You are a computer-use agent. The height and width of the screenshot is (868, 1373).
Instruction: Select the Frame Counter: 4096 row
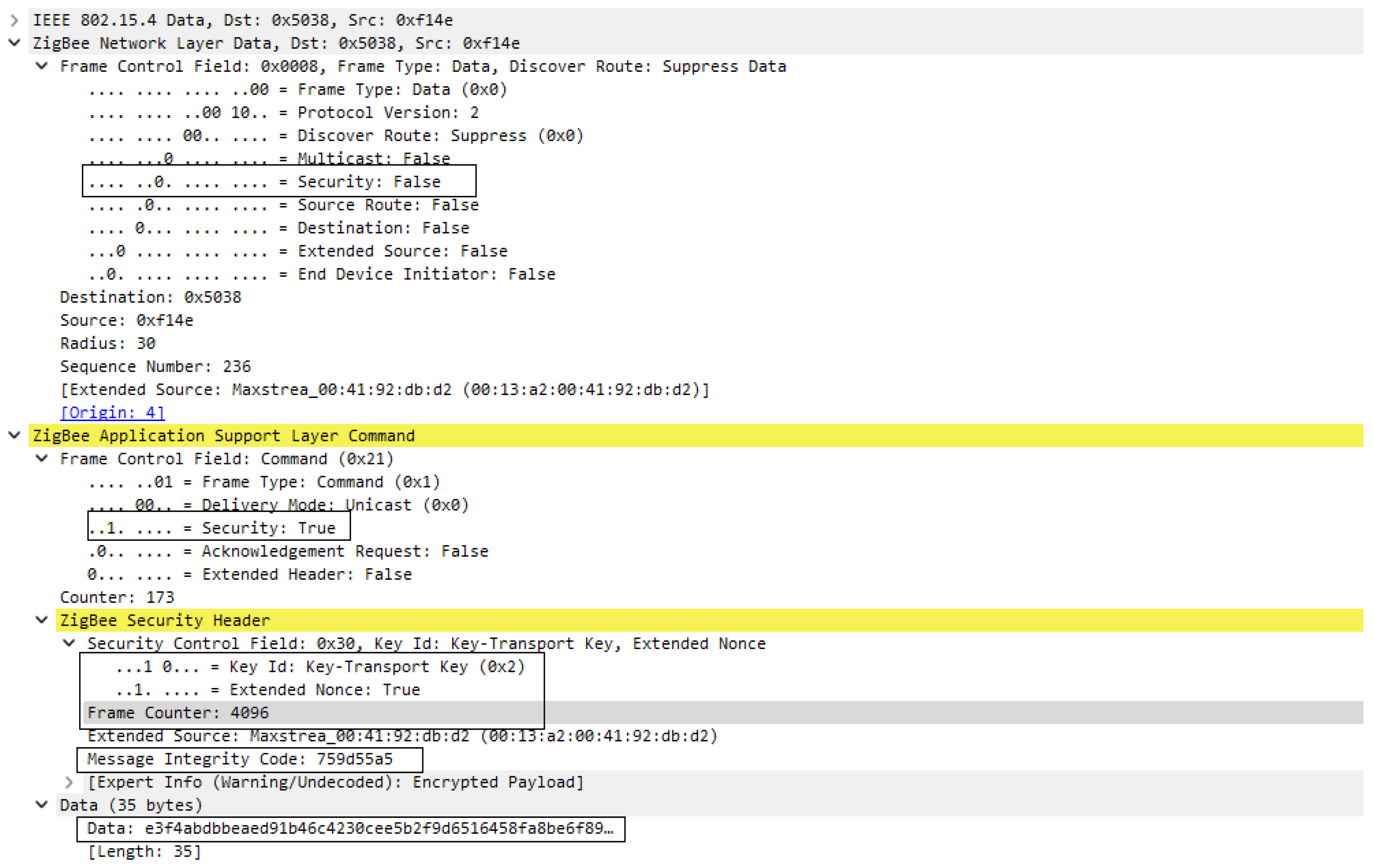[178, 713]
